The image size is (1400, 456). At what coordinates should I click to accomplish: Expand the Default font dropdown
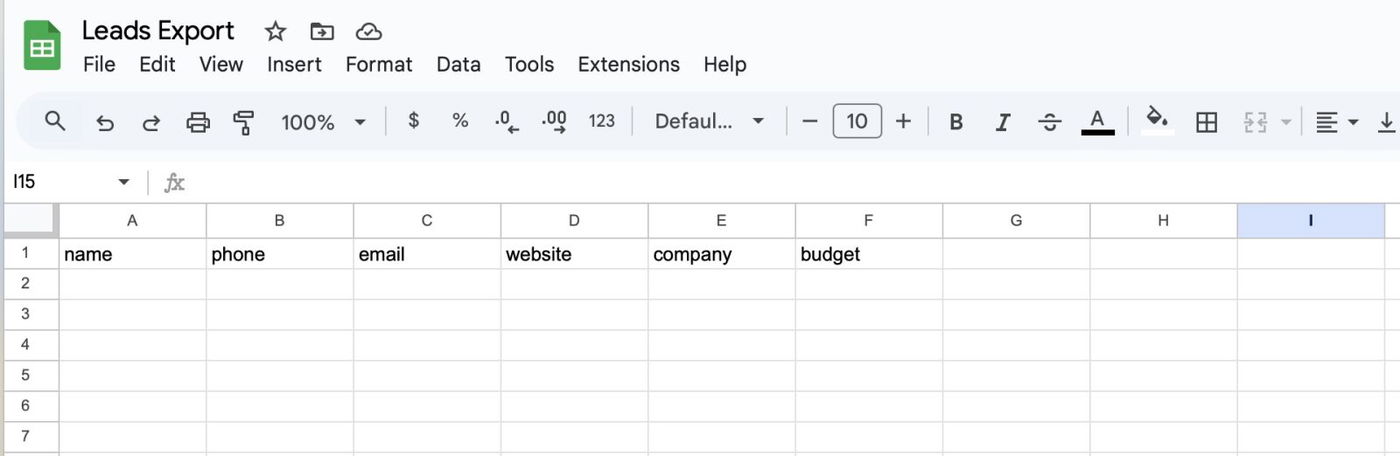(x=709, y=122)
